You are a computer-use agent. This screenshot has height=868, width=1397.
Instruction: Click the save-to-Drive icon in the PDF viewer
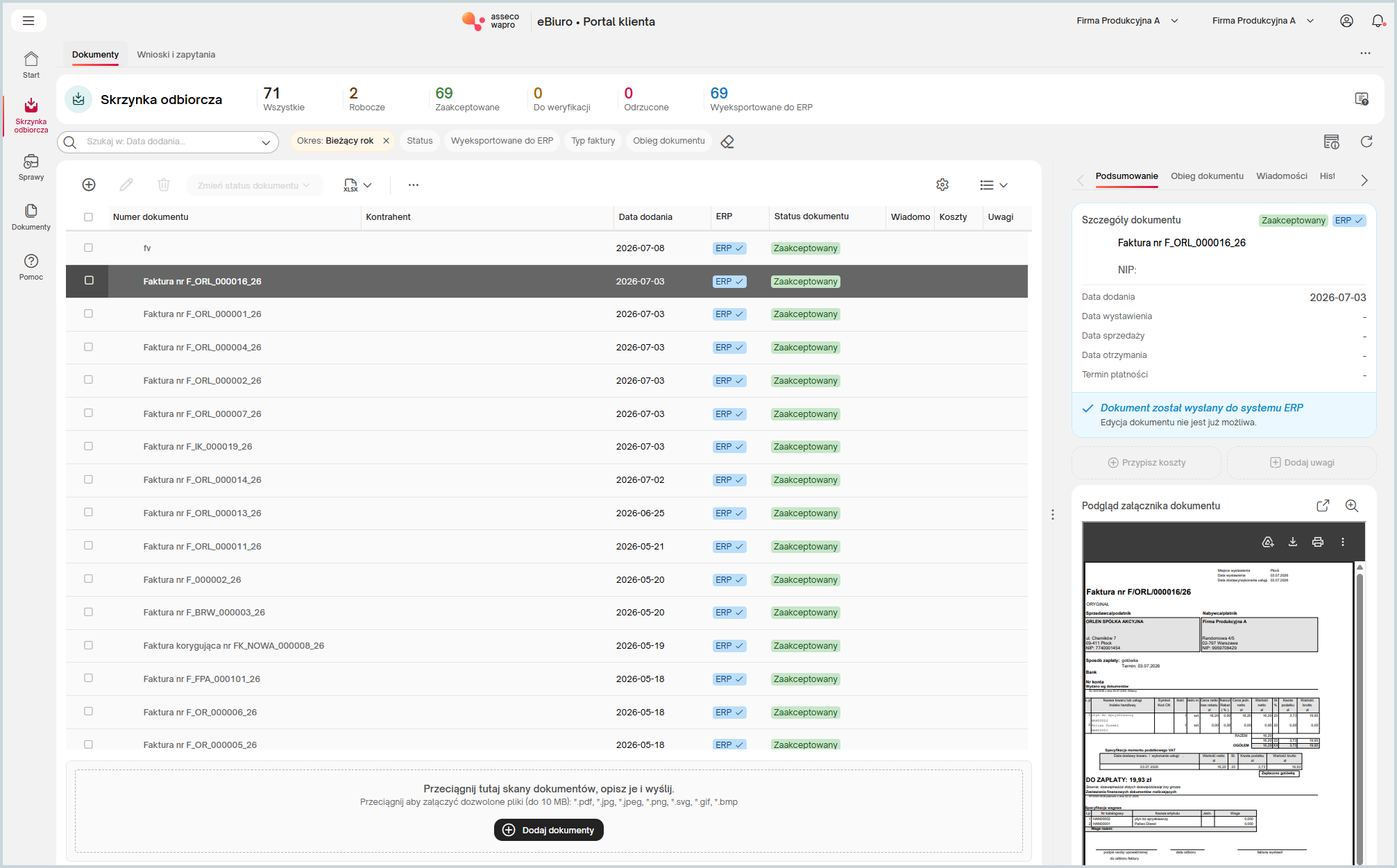coord(1268,542)
